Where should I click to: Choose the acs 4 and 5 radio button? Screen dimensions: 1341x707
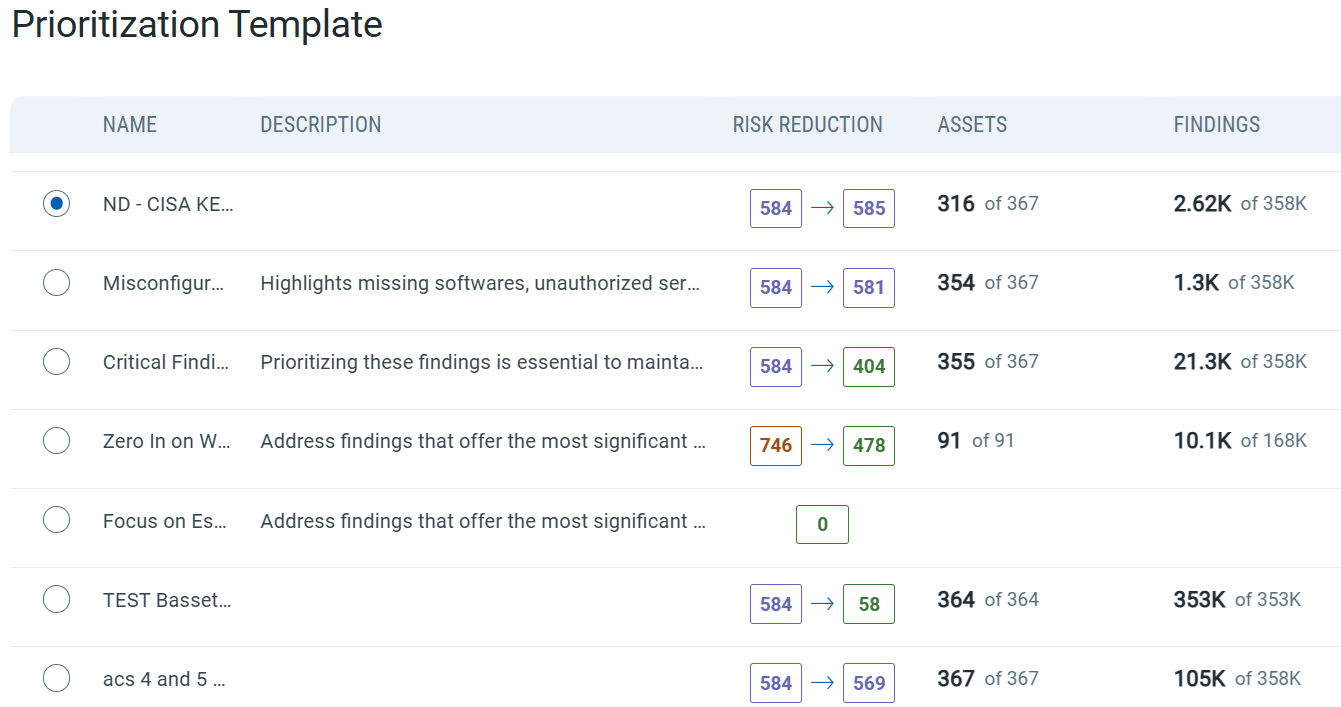(x=57, y=678)
